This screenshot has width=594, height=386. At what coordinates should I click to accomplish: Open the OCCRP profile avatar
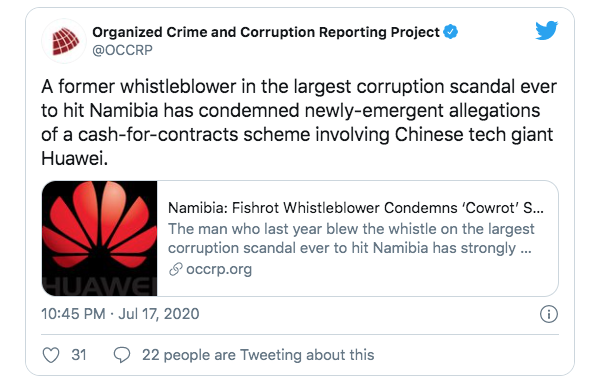coord(64,41)
